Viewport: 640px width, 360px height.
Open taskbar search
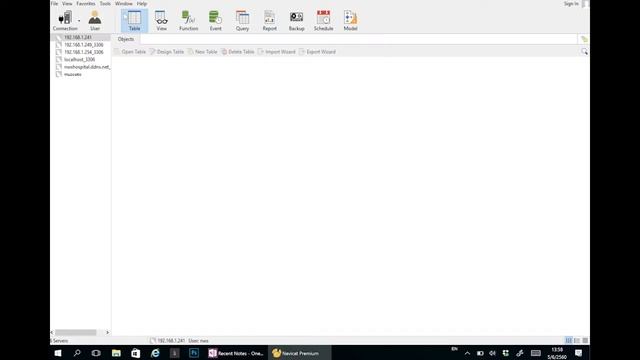click(77, 353)
